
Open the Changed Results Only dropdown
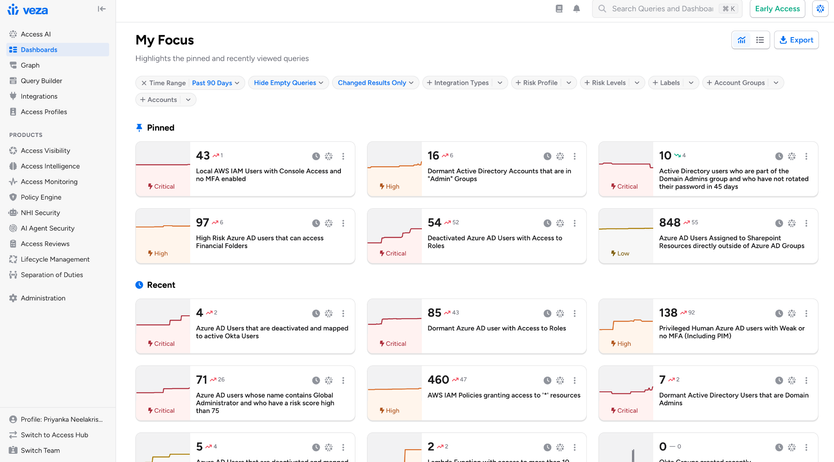point(376,83)
